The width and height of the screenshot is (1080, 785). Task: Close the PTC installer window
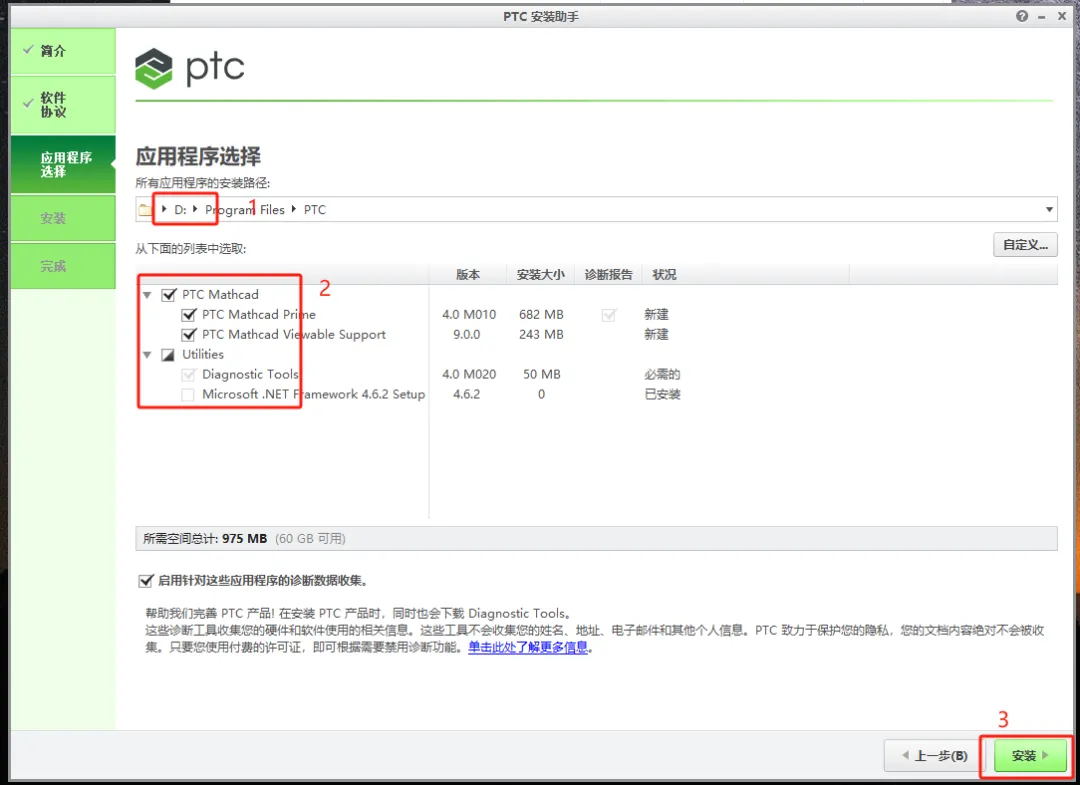(1062, 16)
